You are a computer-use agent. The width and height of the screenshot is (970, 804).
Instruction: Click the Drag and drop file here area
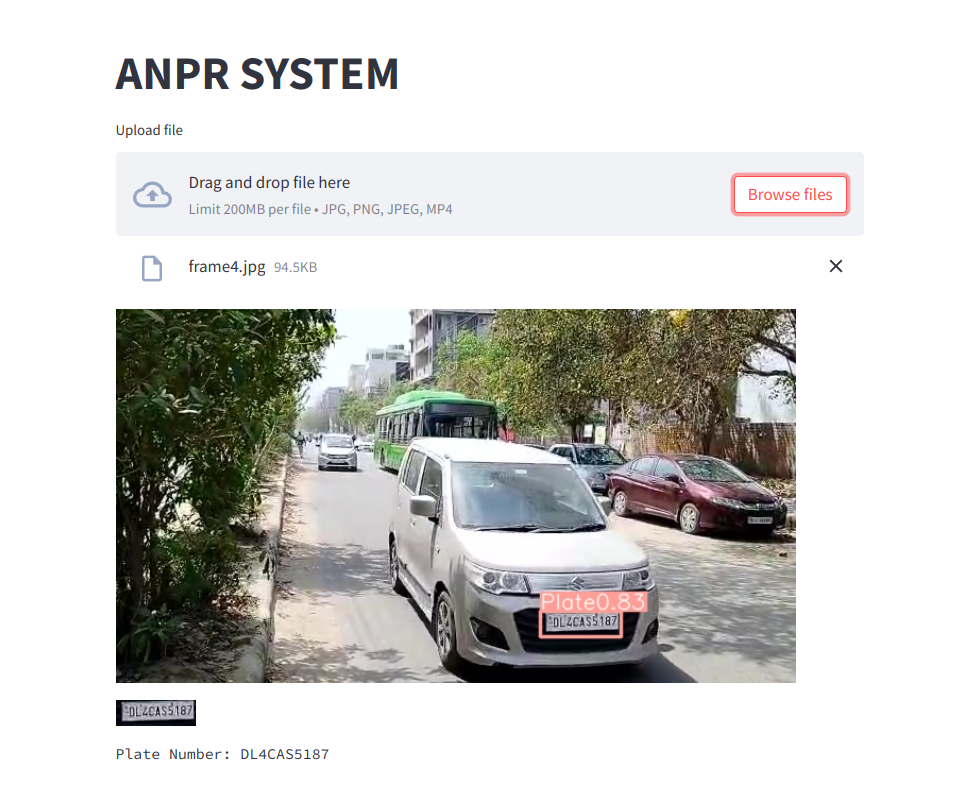[x=489, y=194]
